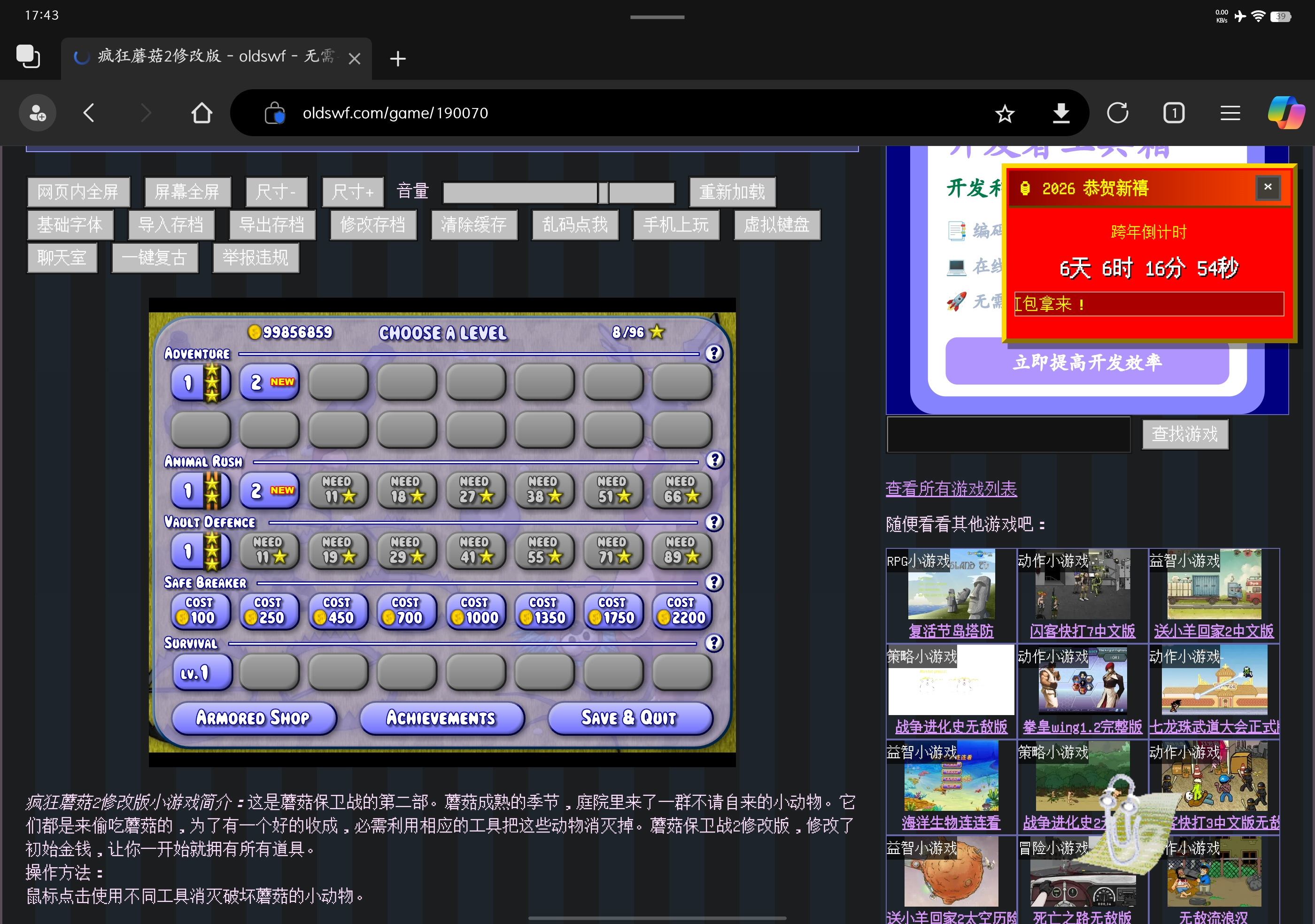
Task: Reload the page using the refresh icon
Action: [x=1117, y=113]
